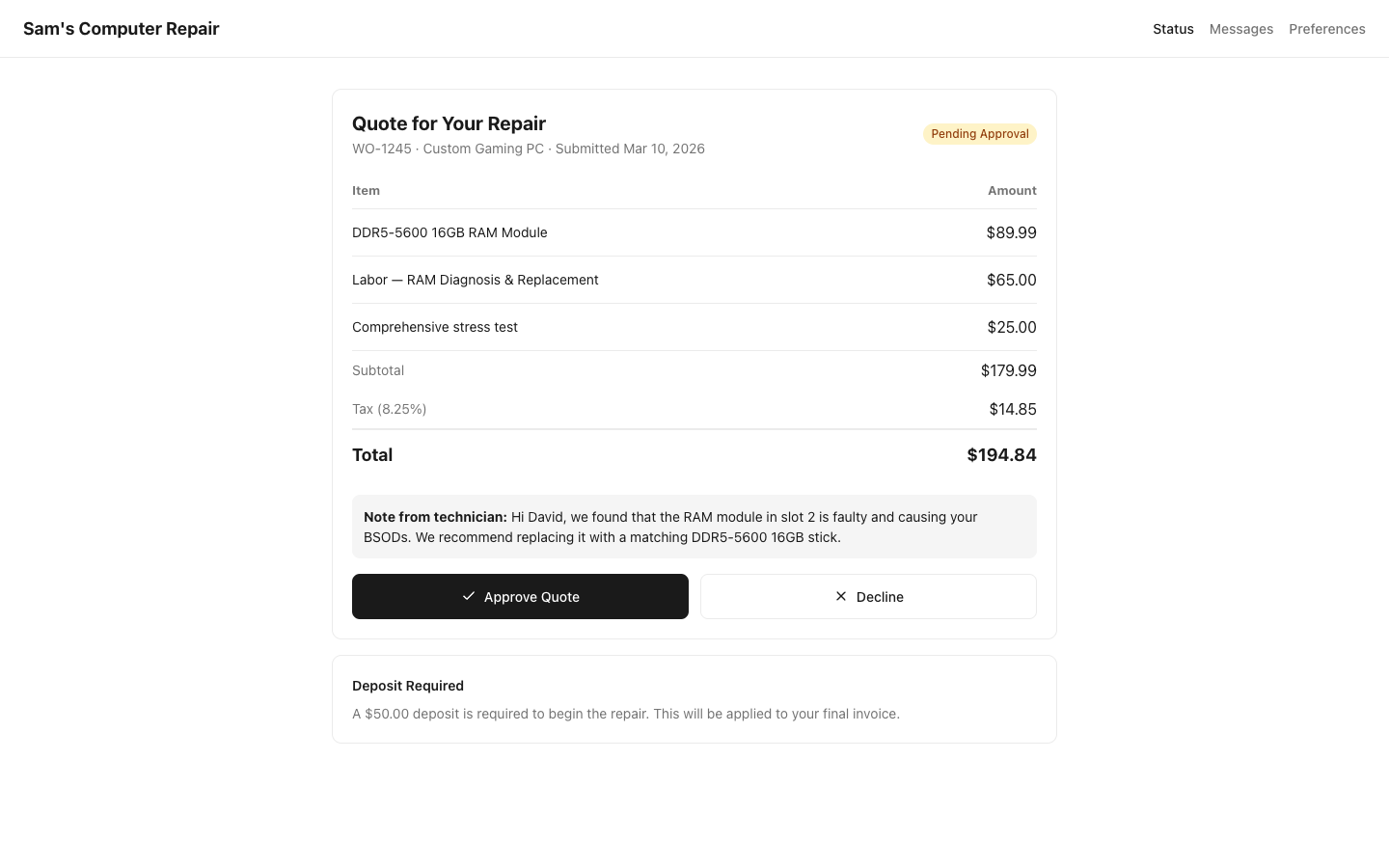The height and width of the screenshot is (868, 1389).
Task: Click the X icon inside Decline button
Action: click(840, 596)
